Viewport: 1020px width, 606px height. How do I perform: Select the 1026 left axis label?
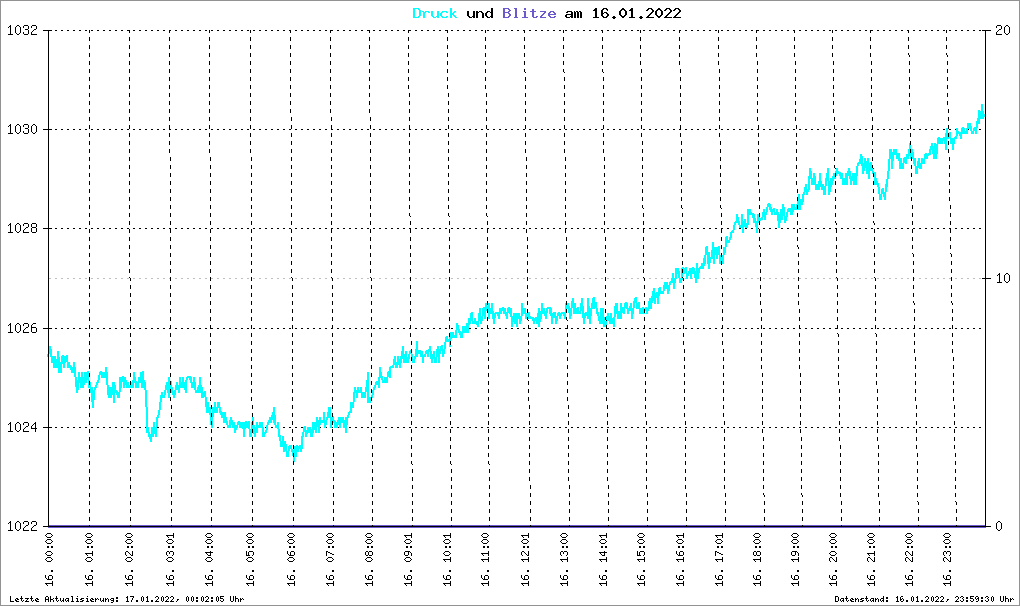click(x=22, y=328)
